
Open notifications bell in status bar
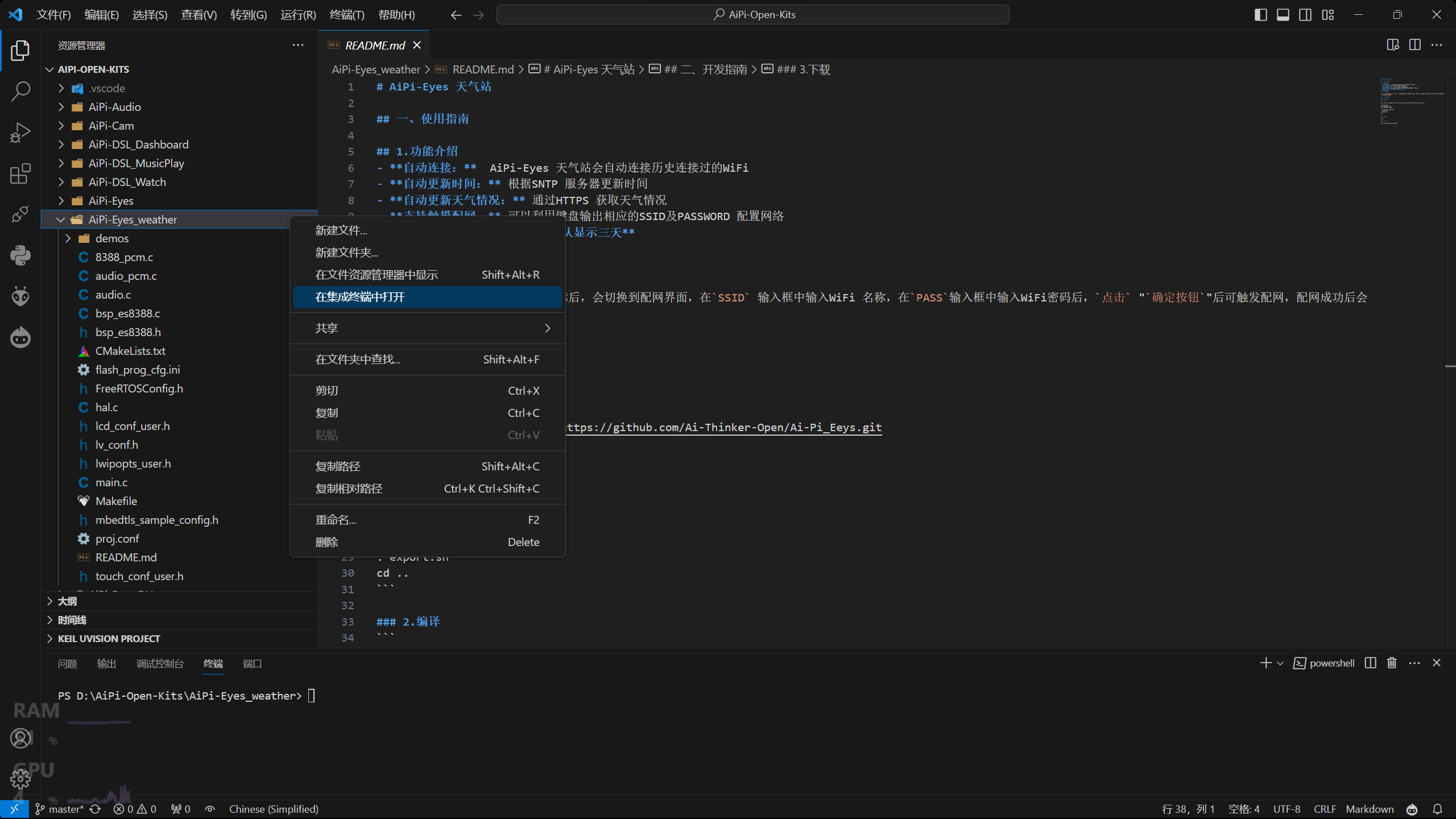[1438, 809]
